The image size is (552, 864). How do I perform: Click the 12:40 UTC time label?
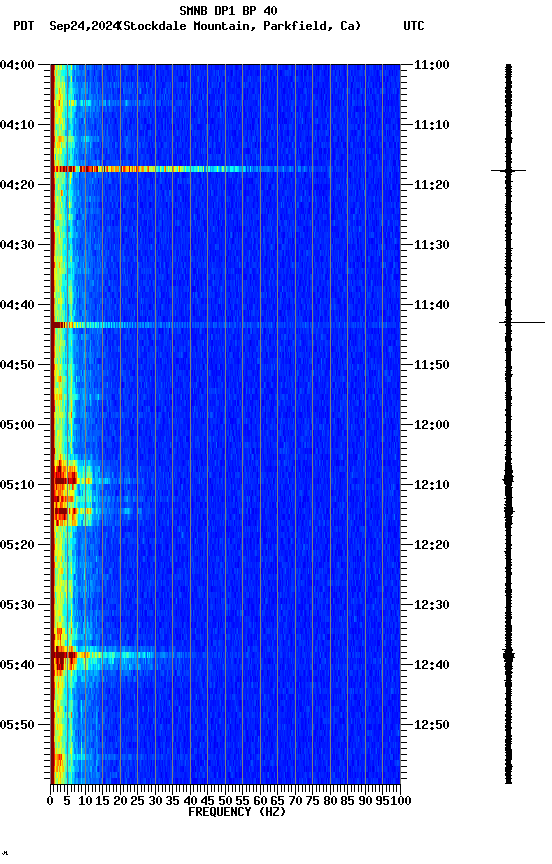pos(431,665)
